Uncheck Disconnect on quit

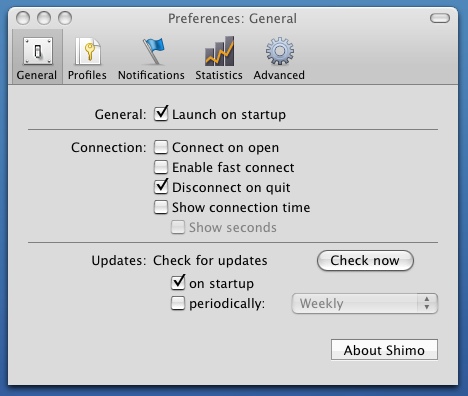pos(161,187)
